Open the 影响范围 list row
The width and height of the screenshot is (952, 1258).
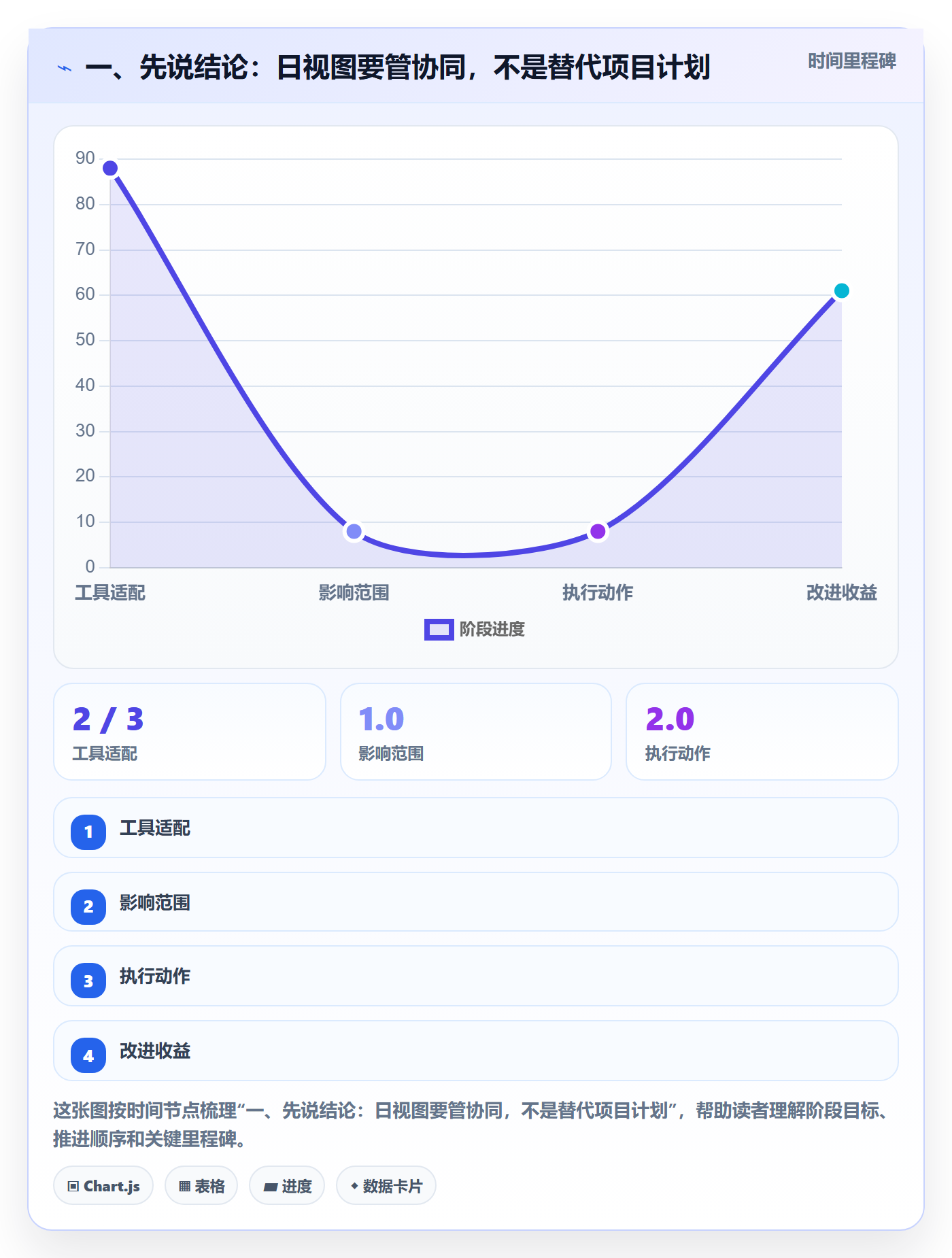click(x=476, y=902)
